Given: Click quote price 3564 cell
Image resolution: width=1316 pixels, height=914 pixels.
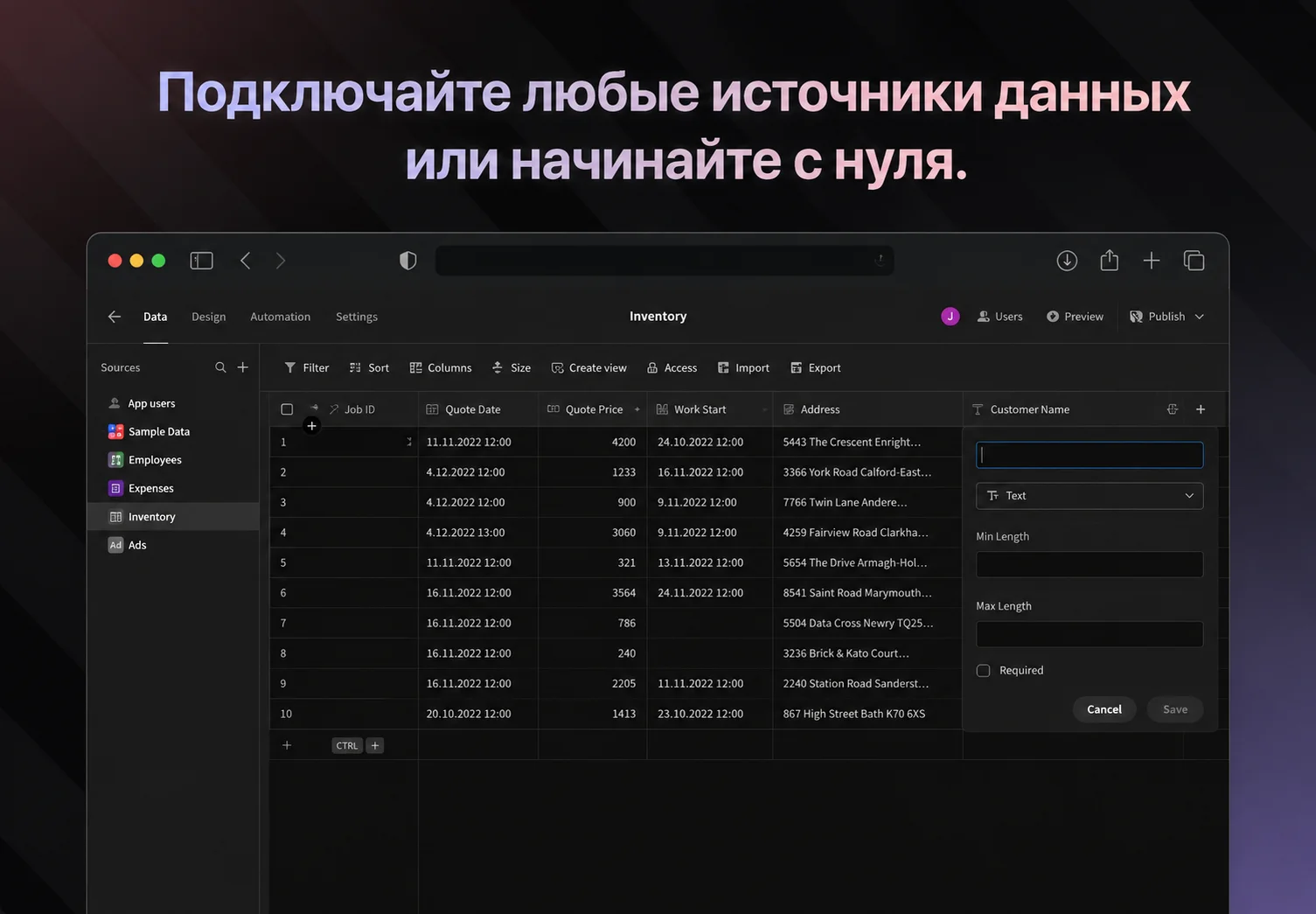Looking at the screenshot, I should (593, 593).
